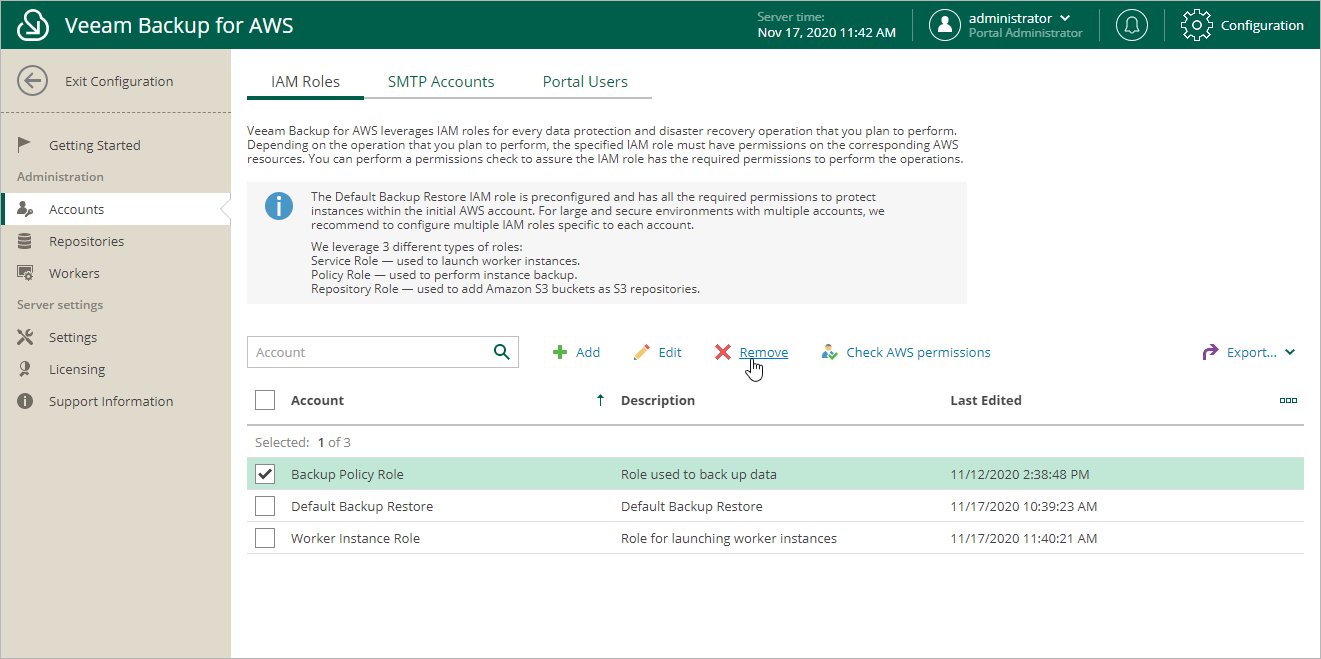Click the Veeam logo icon
The height and width of the screenshot is (659, 1321).
pos(33,25)
